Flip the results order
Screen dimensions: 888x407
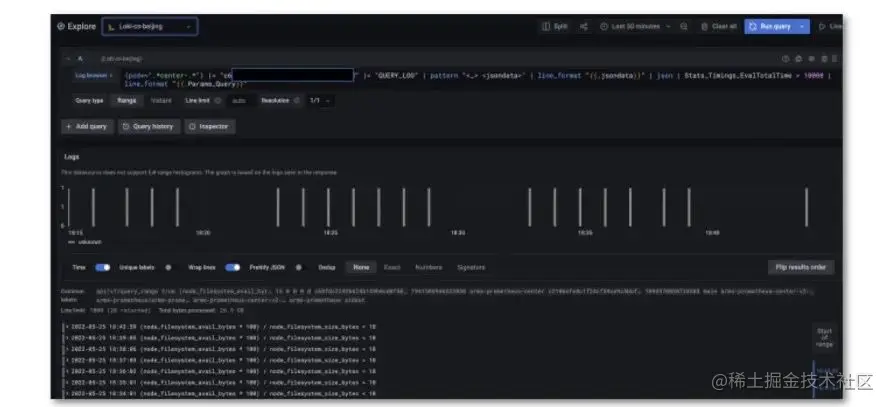[x=801, y=267]
